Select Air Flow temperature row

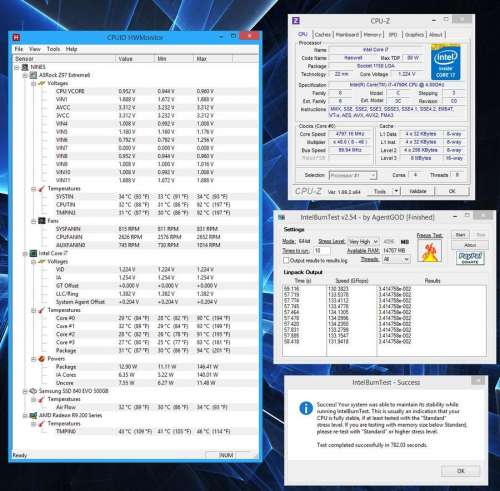[x=135, y=407]
